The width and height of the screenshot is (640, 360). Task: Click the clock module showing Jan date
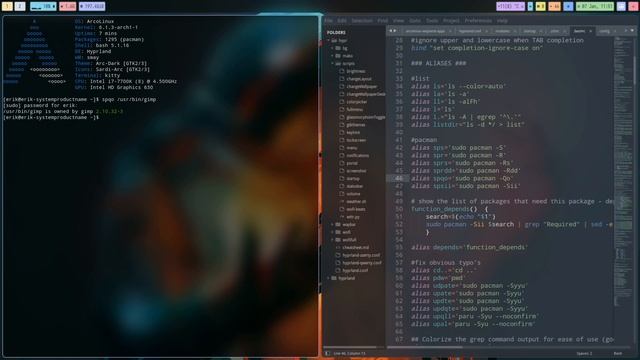pos(595,6)
